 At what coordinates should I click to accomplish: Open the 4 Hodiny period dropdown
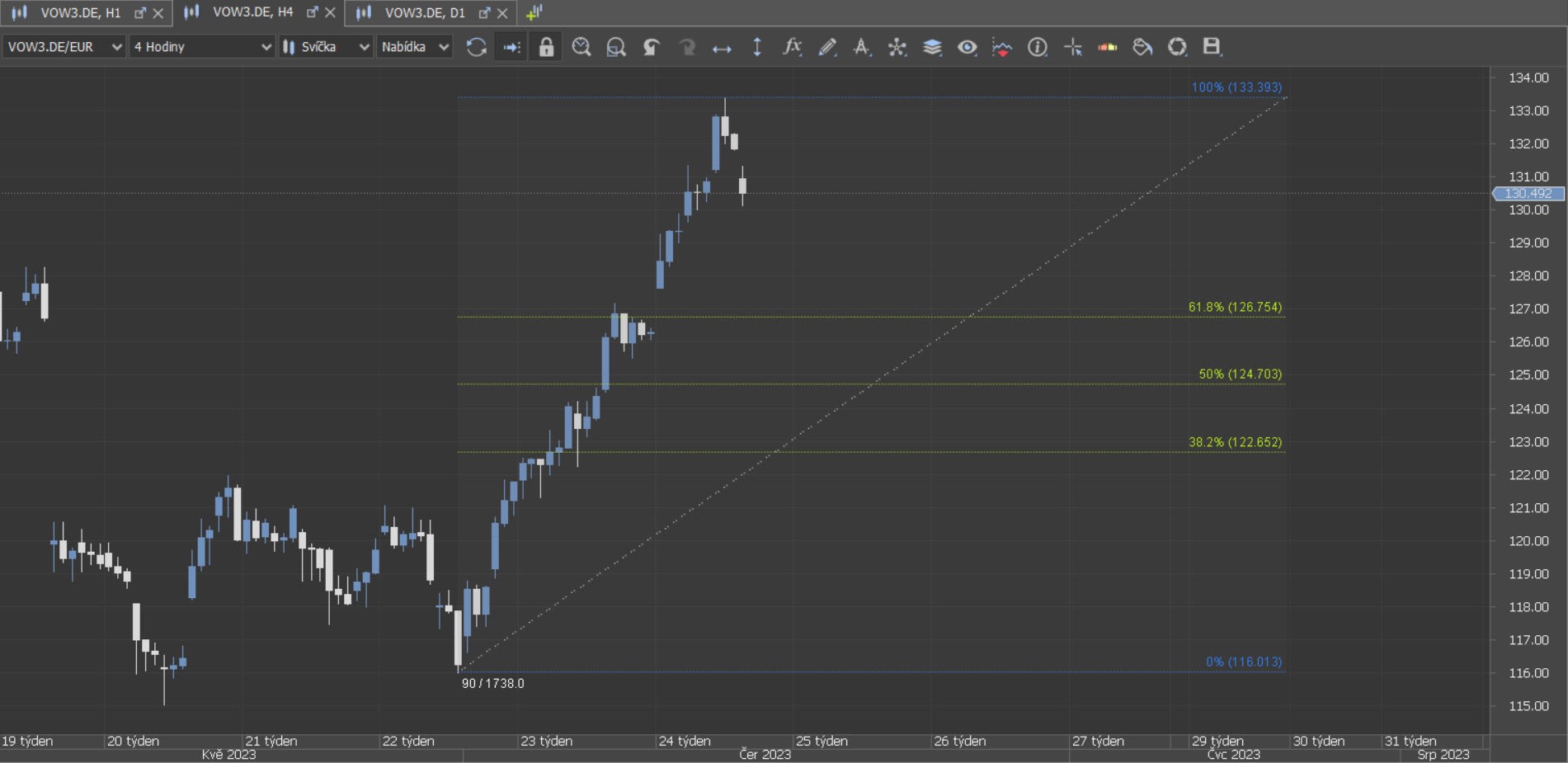pyautogui.click(x=202, y=47)
